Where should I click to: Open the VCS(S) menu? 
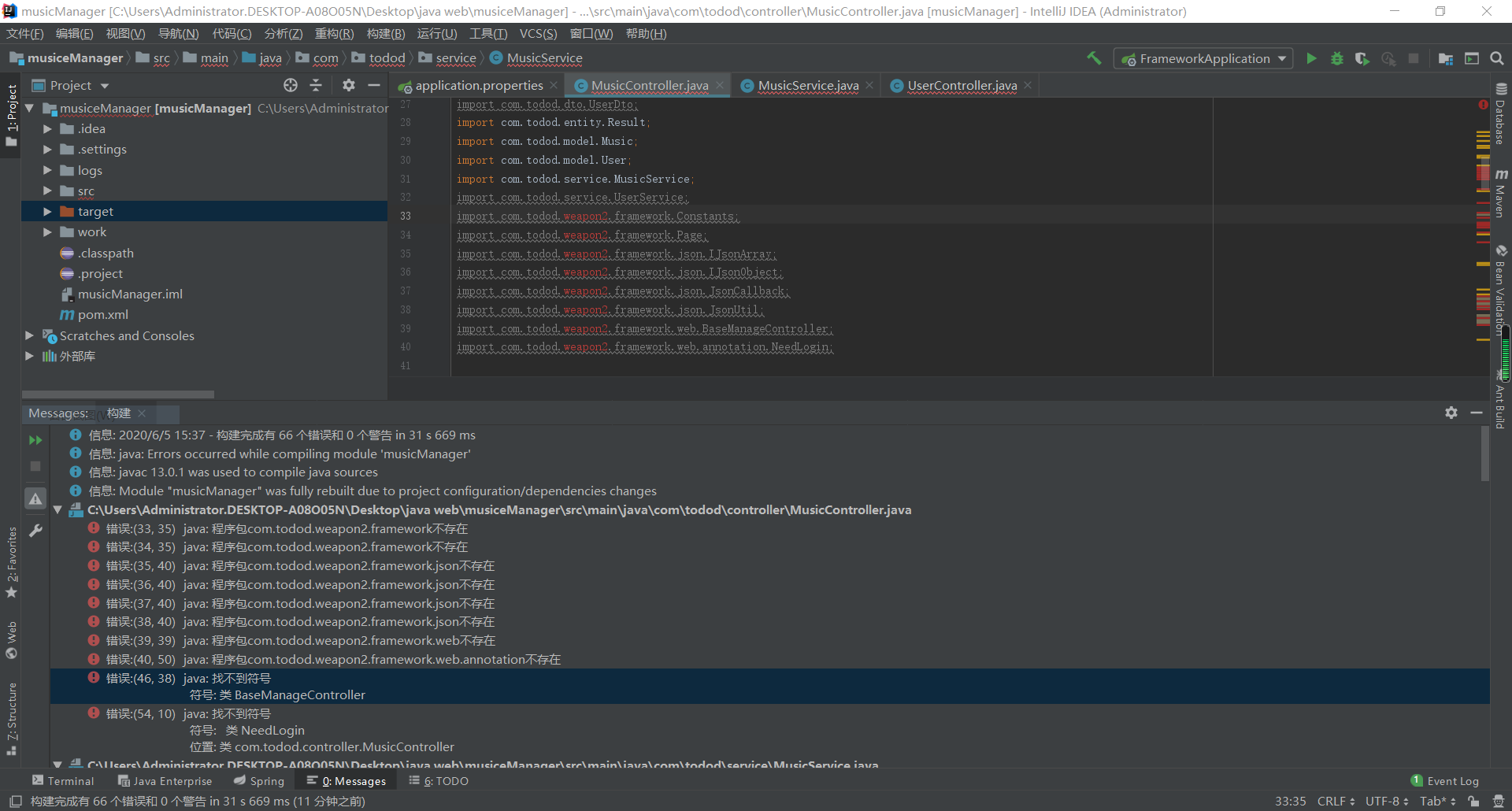point(538,33)
